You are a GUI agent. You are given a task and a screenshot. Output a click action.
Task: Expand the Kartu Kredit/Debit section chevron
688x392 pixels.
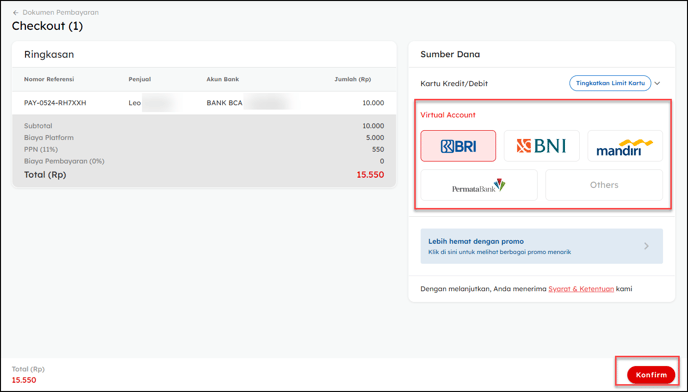pyautogui.click(x=657, y=83)
